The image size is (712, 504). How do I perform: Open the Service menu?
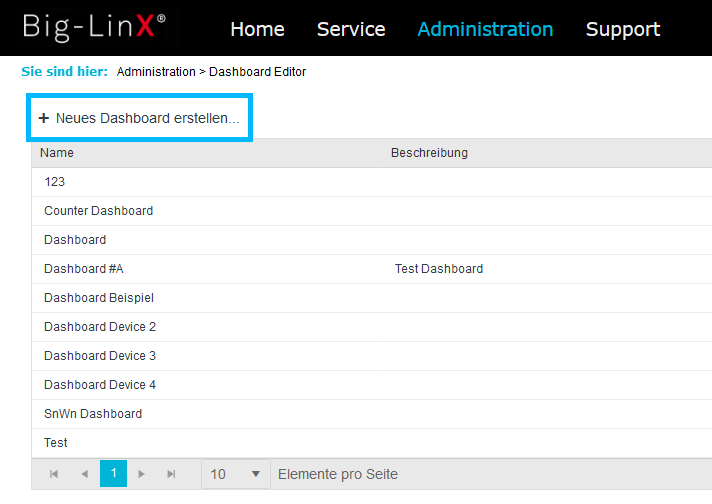pos(351,29)
